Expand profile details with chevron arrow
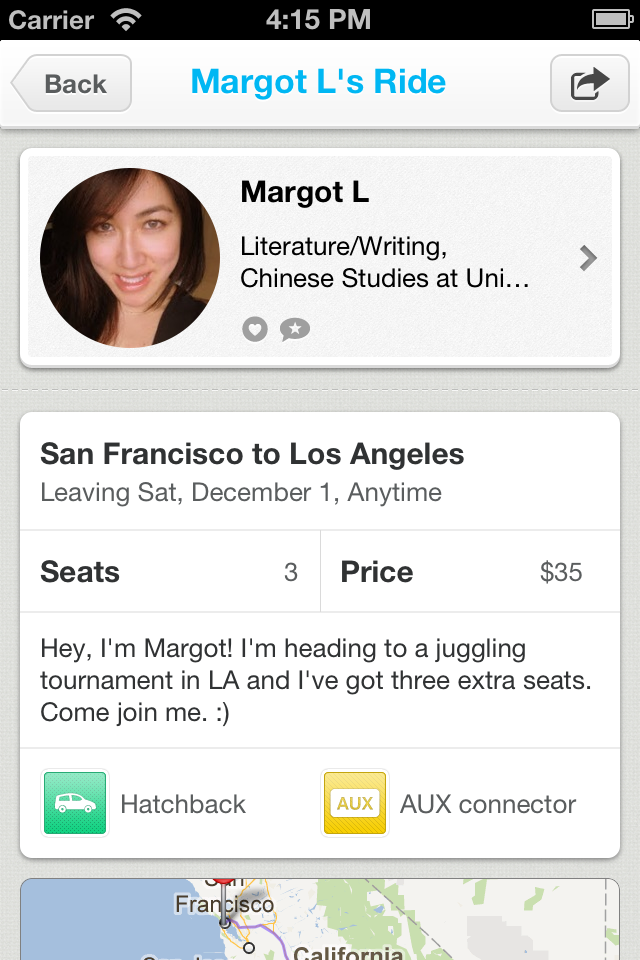 tap(588, 259)
